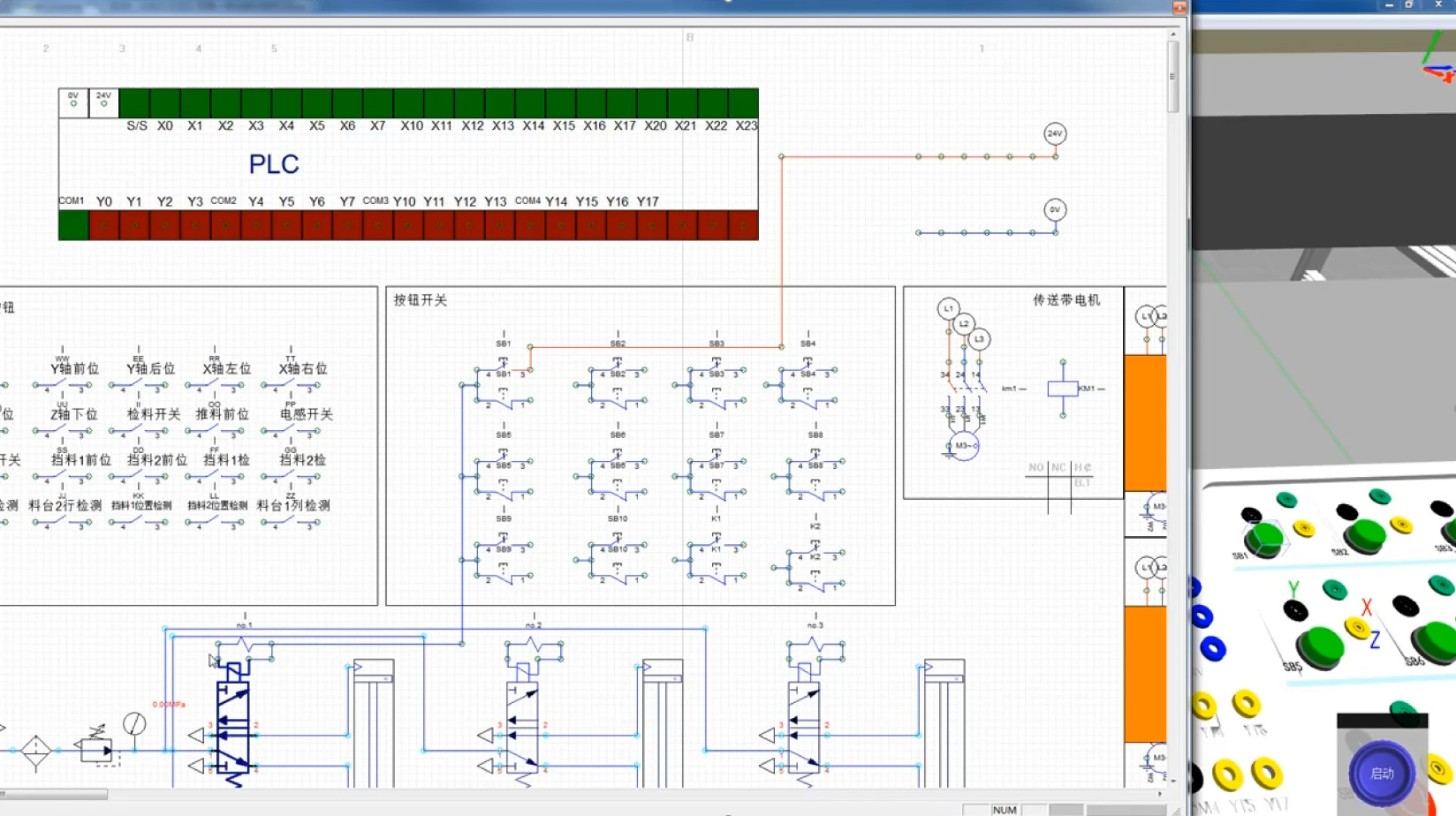The width and height of the screenshot is (1456, 816).
Task: Click the horizontal scrollbar thumb
Action: [x=53, y=795]
